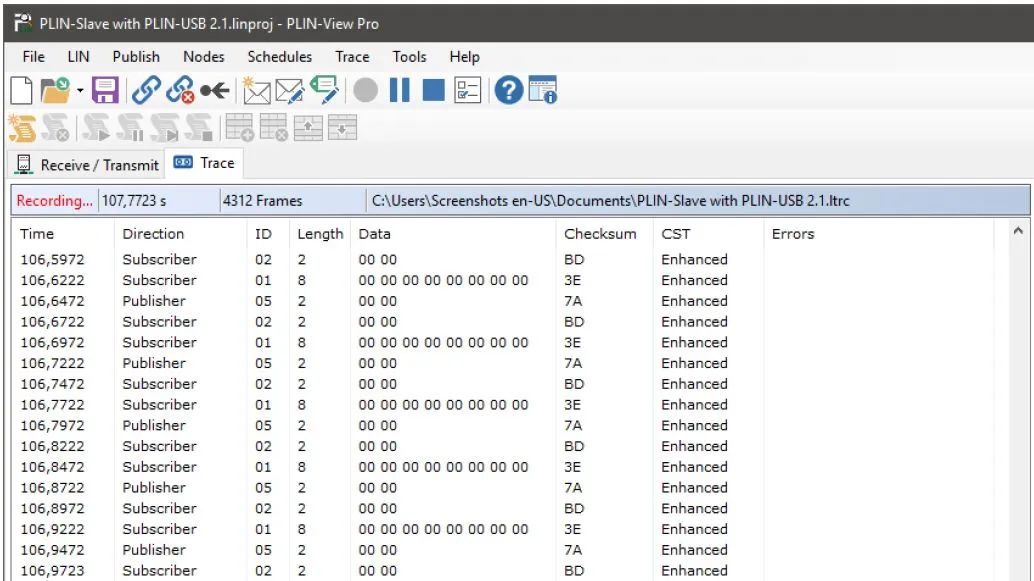The width and height of the screenshot is (1034, 581).
Task: Click the window info icon
Action: [x=543, y=90]
